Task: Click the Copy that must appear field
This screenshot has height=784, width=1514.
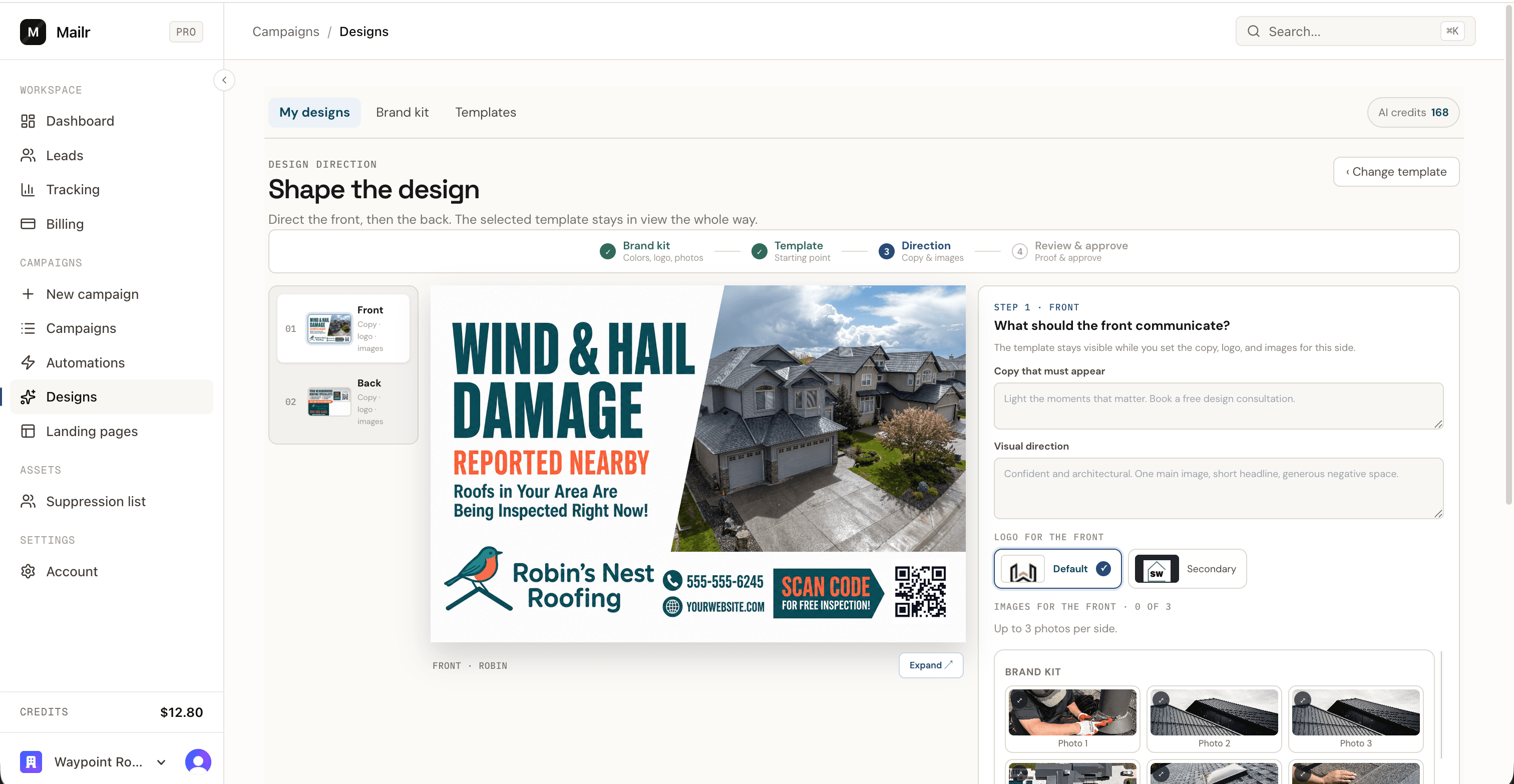Action: (x=1219, y=406)
